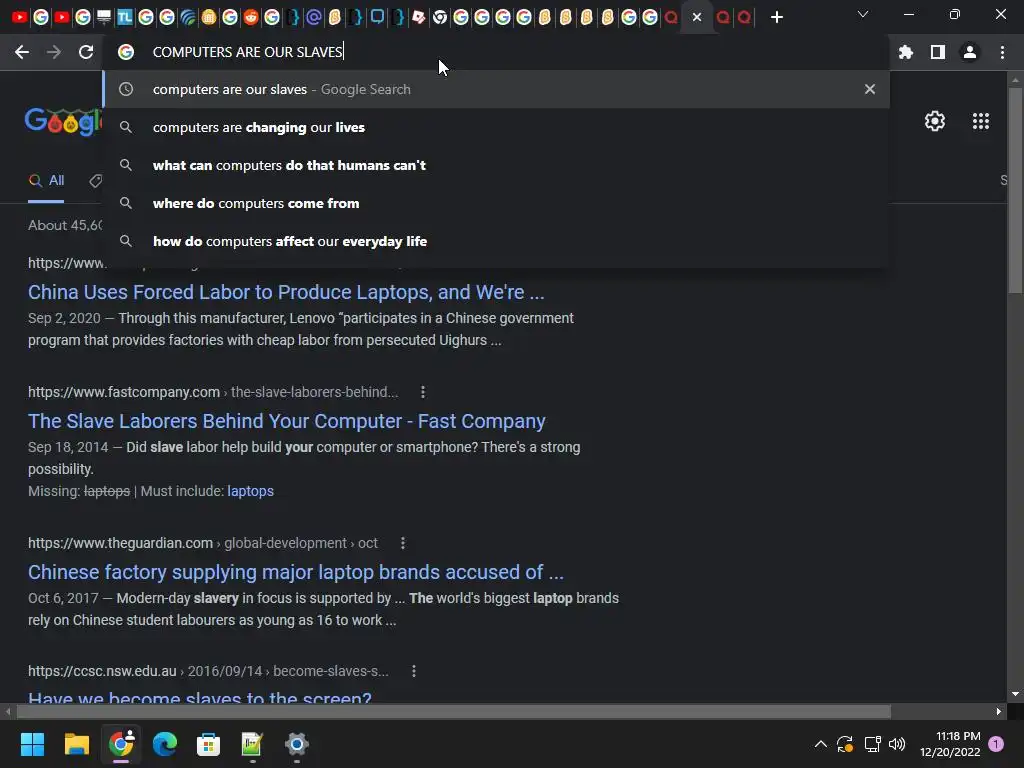This screenshot has width=1024, height=768.
Task: Open Chrome's three-dot menu
Action: pos(1002,52)
